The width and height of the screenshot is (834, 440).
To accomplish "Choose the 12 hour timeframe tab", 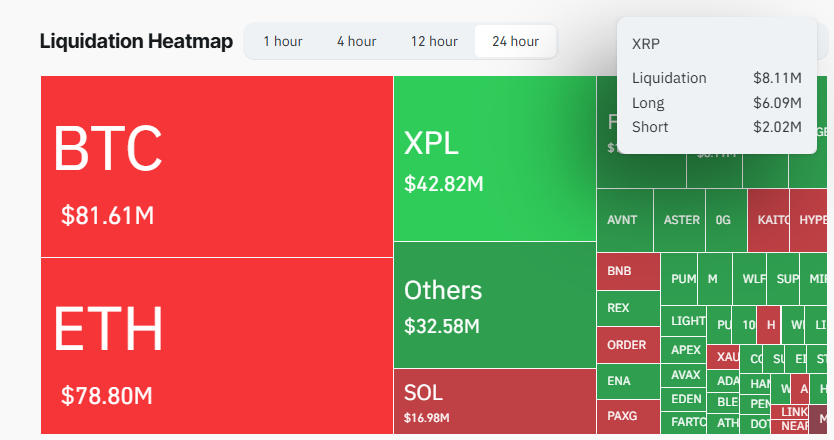I will pos(434,41).
